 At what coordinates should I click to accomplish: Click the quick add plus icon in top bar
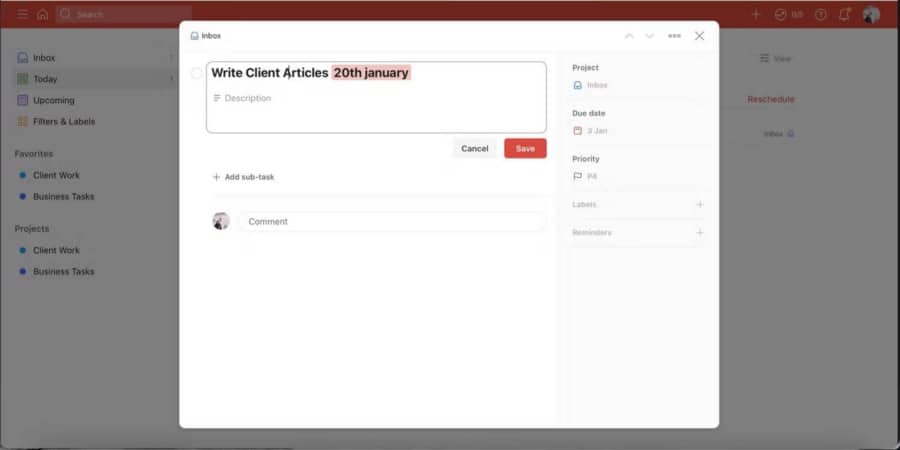(x=756, y=14)
